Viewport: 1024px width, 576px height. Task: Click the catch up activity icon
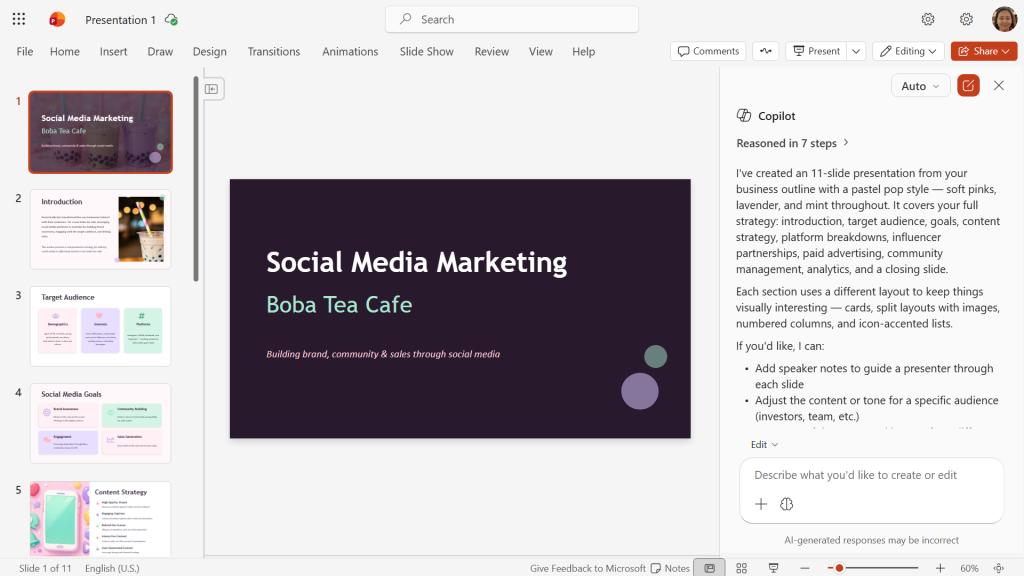(x=765, y=51)
